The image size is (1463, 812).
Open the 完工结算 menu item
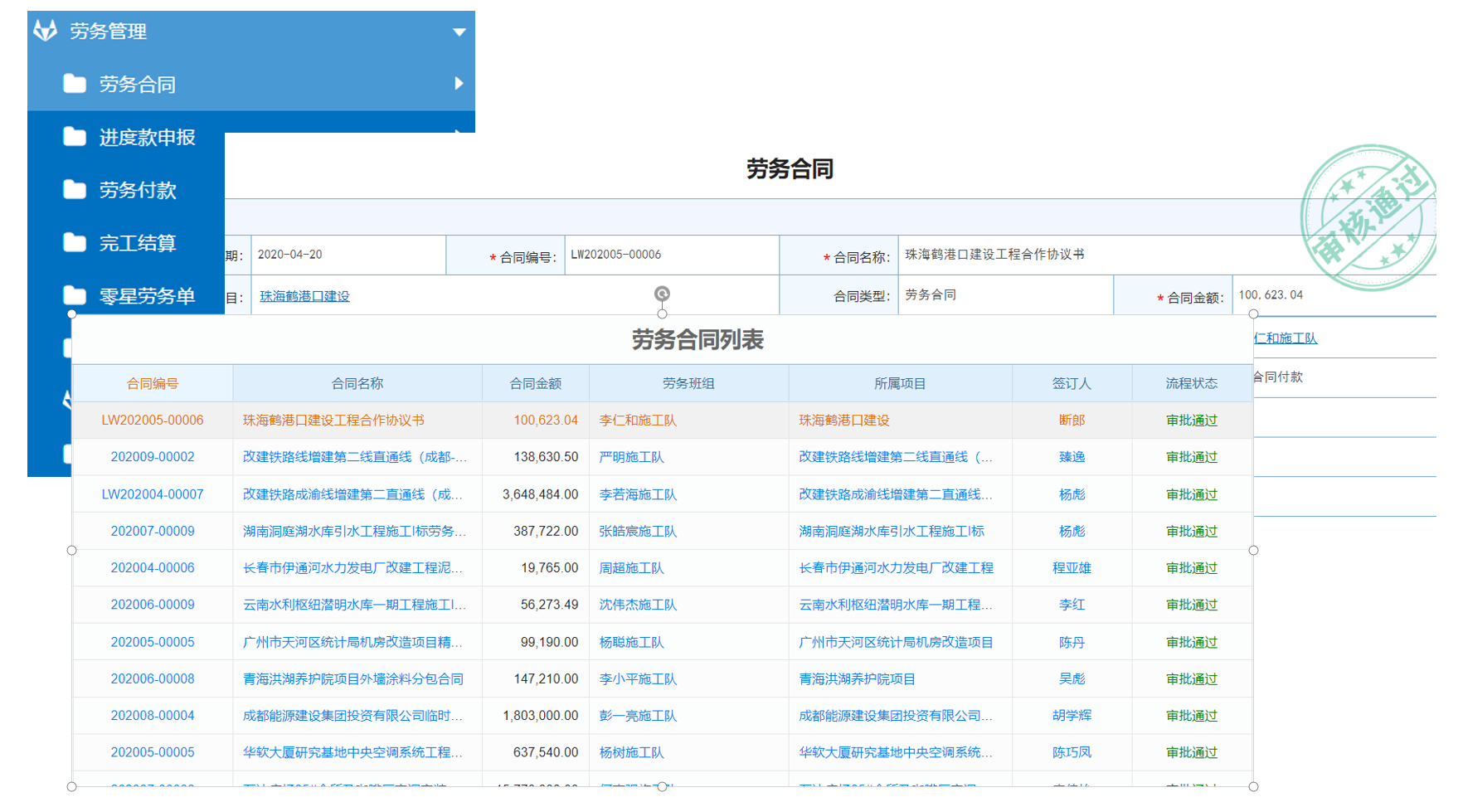(x=138, y=243)
